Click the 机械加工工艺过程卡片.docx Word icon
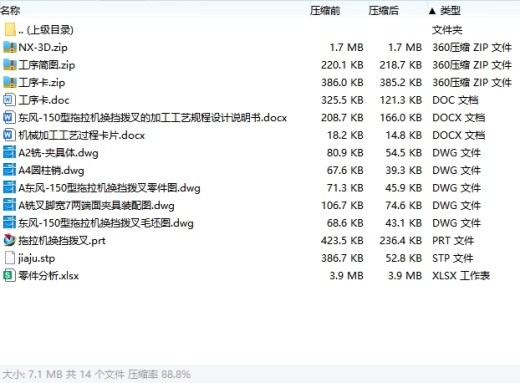This screenshot has height=383, width=520. pos(9,135)
